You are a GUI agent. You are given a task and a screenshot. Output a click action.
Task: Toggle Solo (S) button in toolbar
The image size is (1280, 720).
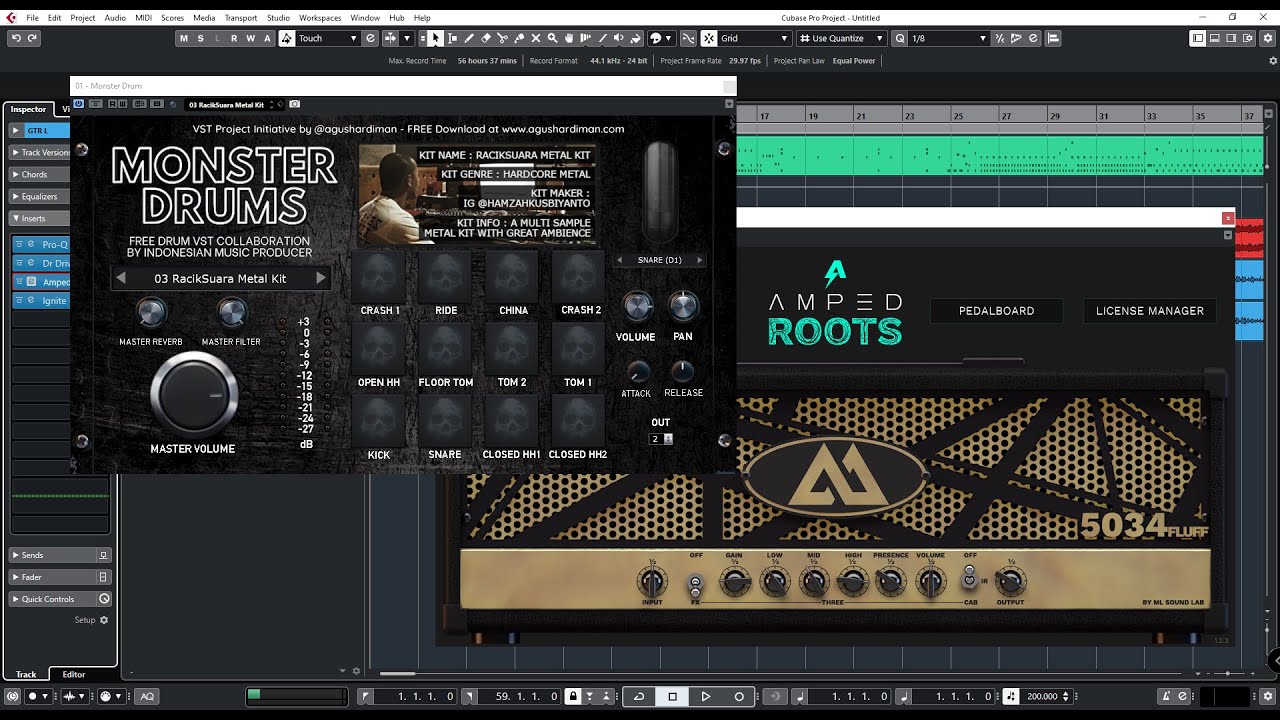pos(200,38)
